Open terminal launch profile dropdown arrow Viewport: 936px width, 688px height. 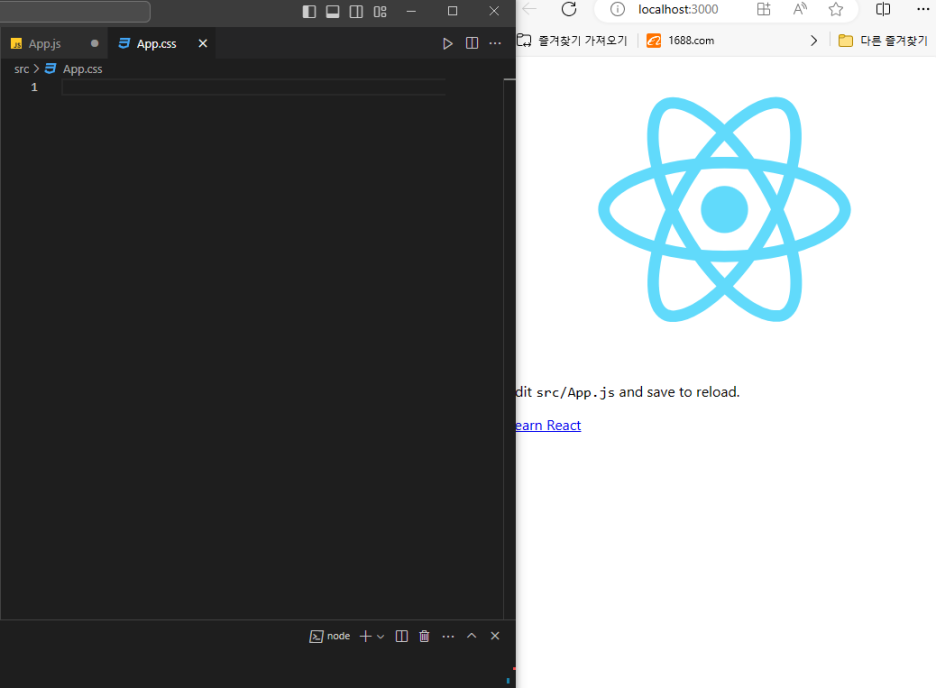point(380,637)
